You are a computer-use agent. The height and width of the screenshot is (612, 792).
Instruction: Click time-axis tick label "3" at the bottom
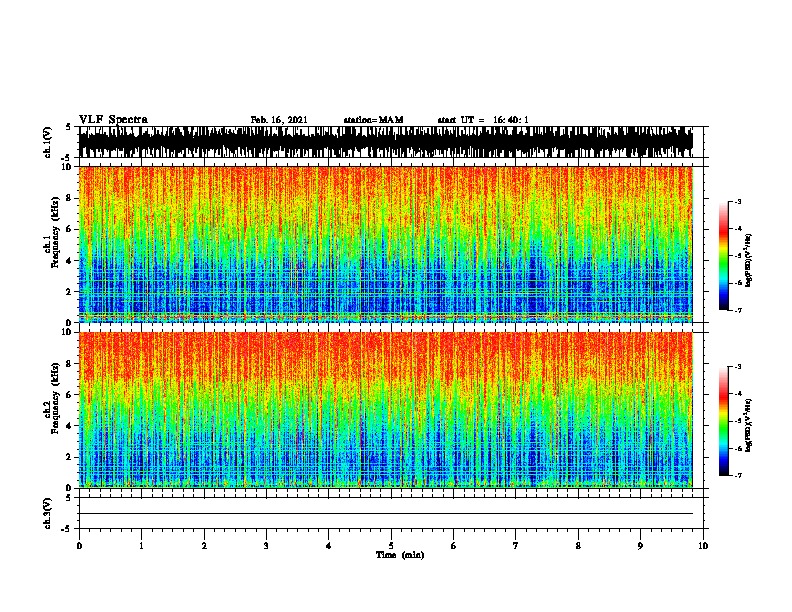[266, 546]
